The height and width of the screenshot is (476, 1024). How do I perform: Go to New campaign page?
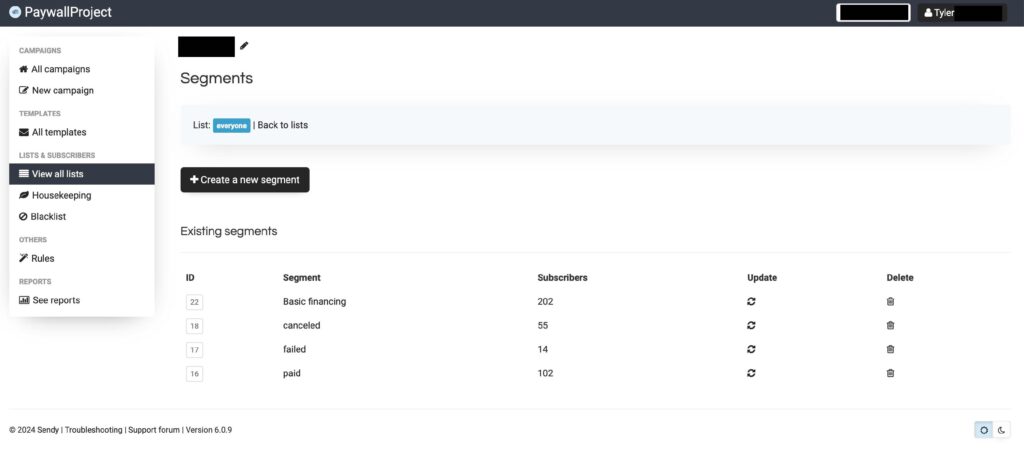point(62,90)
